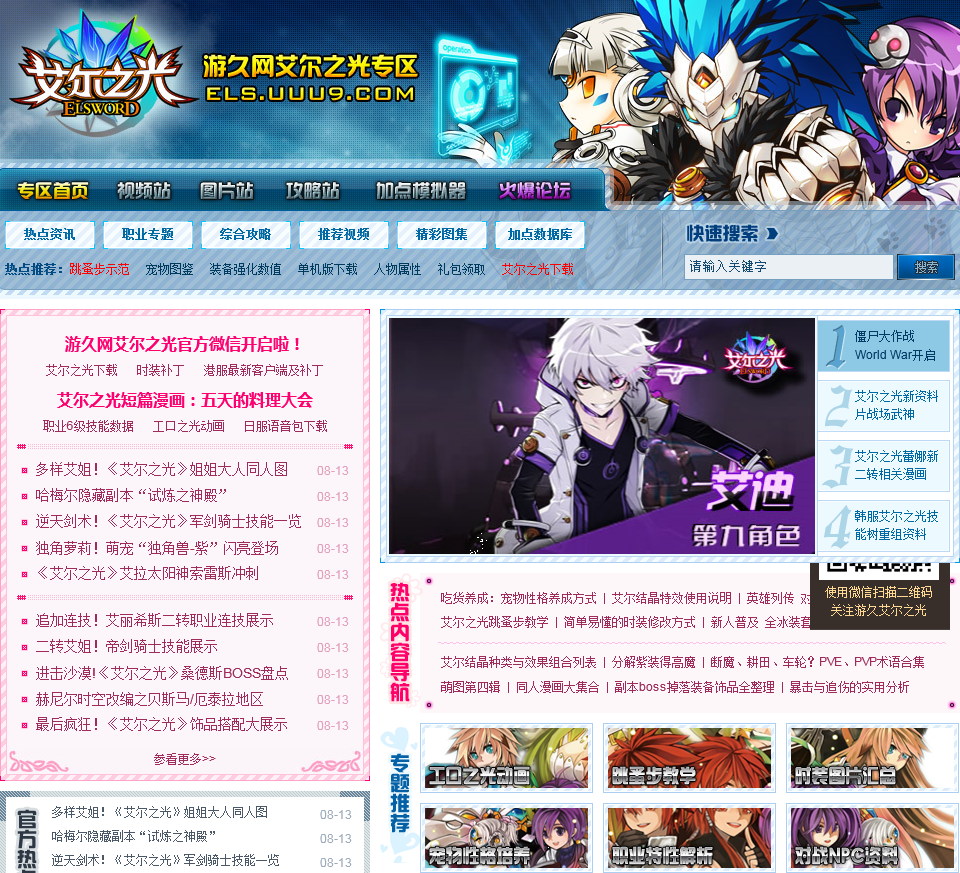Click the 时装补丁 link
This screenshot has height=873, width=960.
click(160, 370)
